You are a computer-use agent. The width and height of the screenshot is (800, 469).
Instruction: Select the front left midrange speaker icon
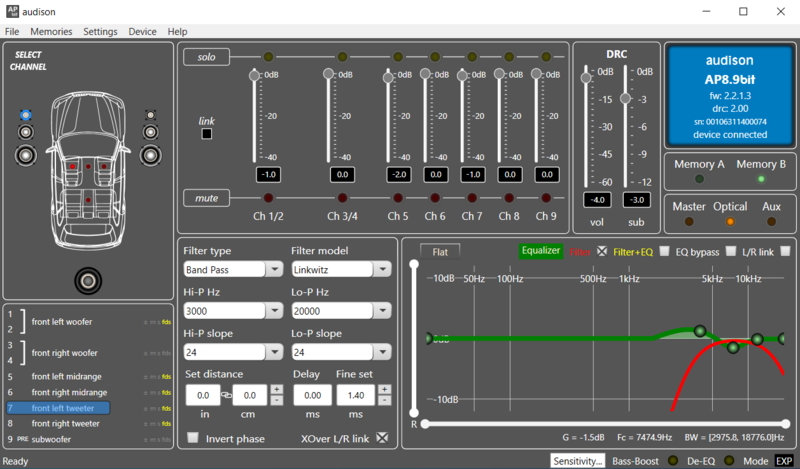pos(26,133)
